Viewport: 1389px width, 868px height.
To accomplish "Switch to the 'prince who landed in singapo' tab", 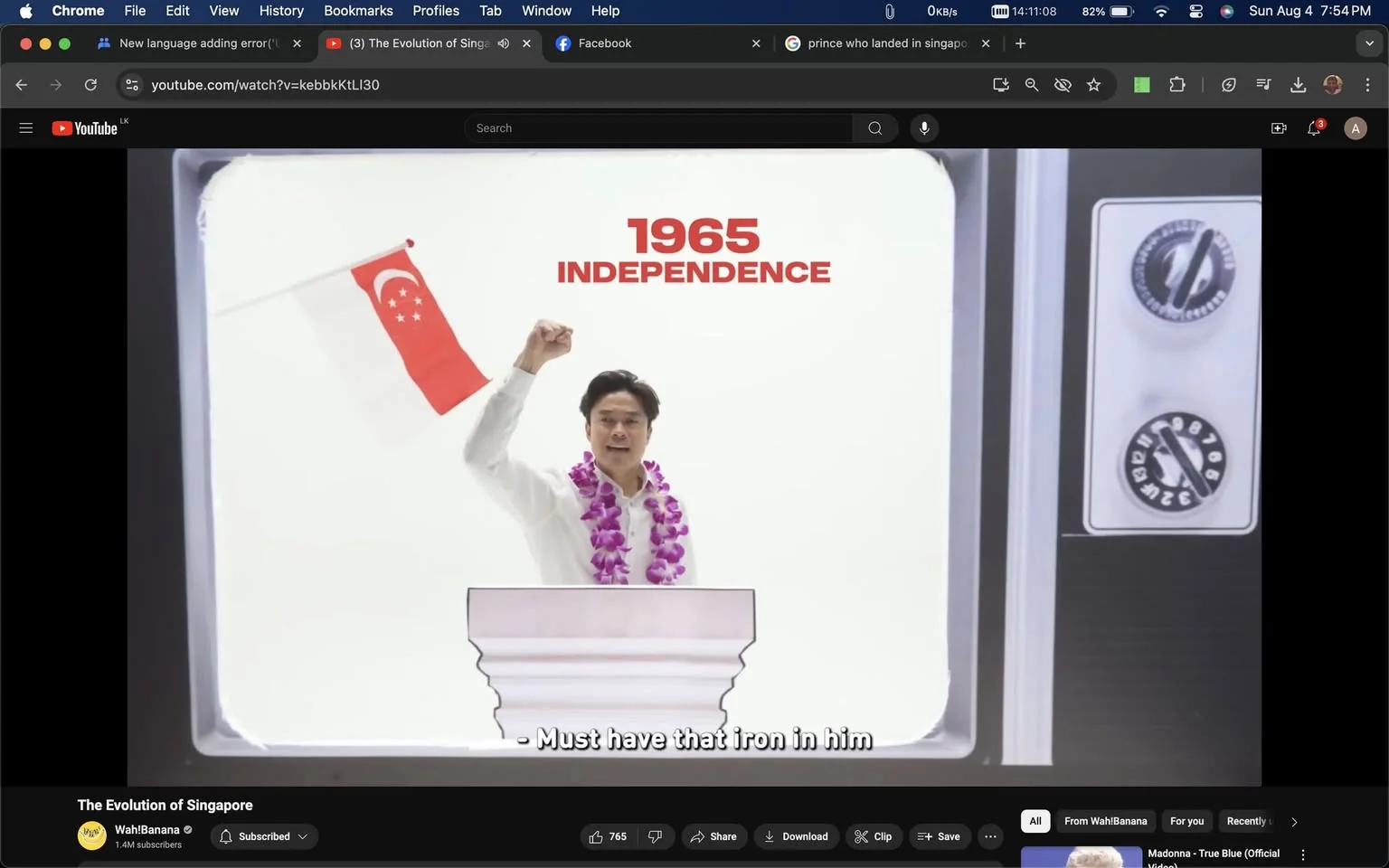I will tap(886, 43).
